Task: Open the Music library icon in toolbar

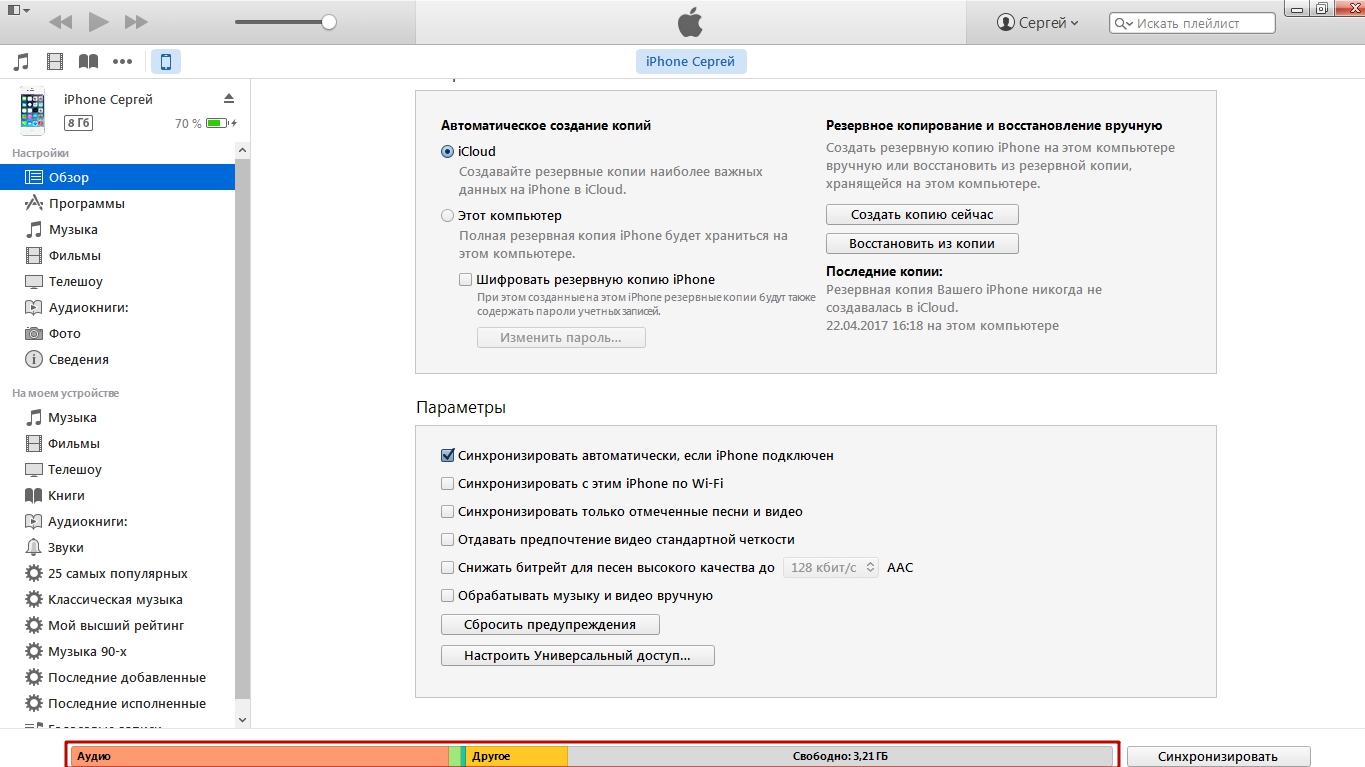Action: point(21,62)
